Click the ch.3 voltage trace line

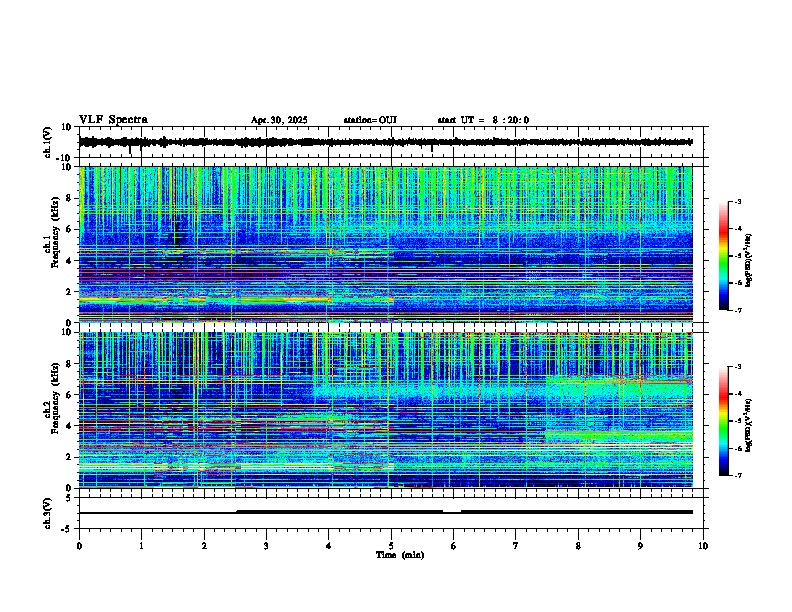386,512
